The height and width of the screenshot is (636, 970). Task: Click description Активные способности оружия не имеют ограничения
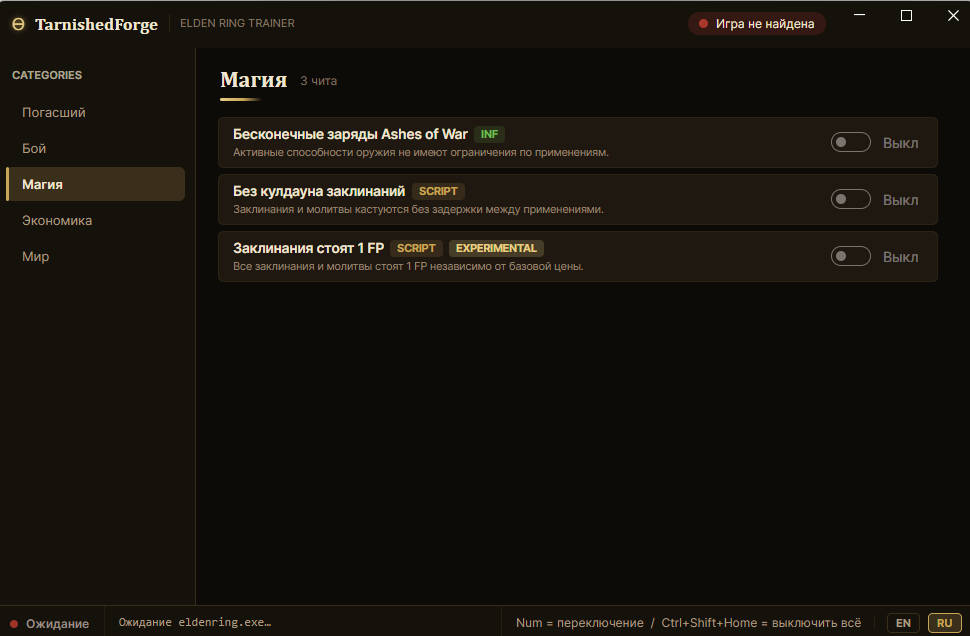tap(421, 152)
